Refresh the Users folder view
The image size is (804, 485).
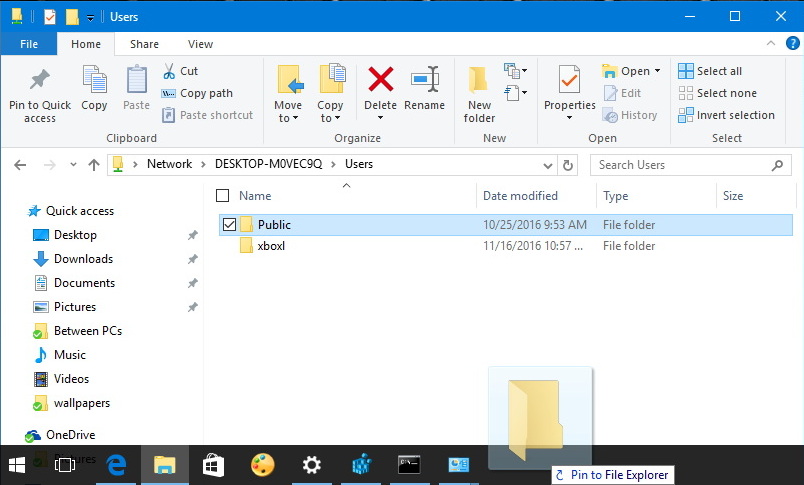(x=568, y=165)
